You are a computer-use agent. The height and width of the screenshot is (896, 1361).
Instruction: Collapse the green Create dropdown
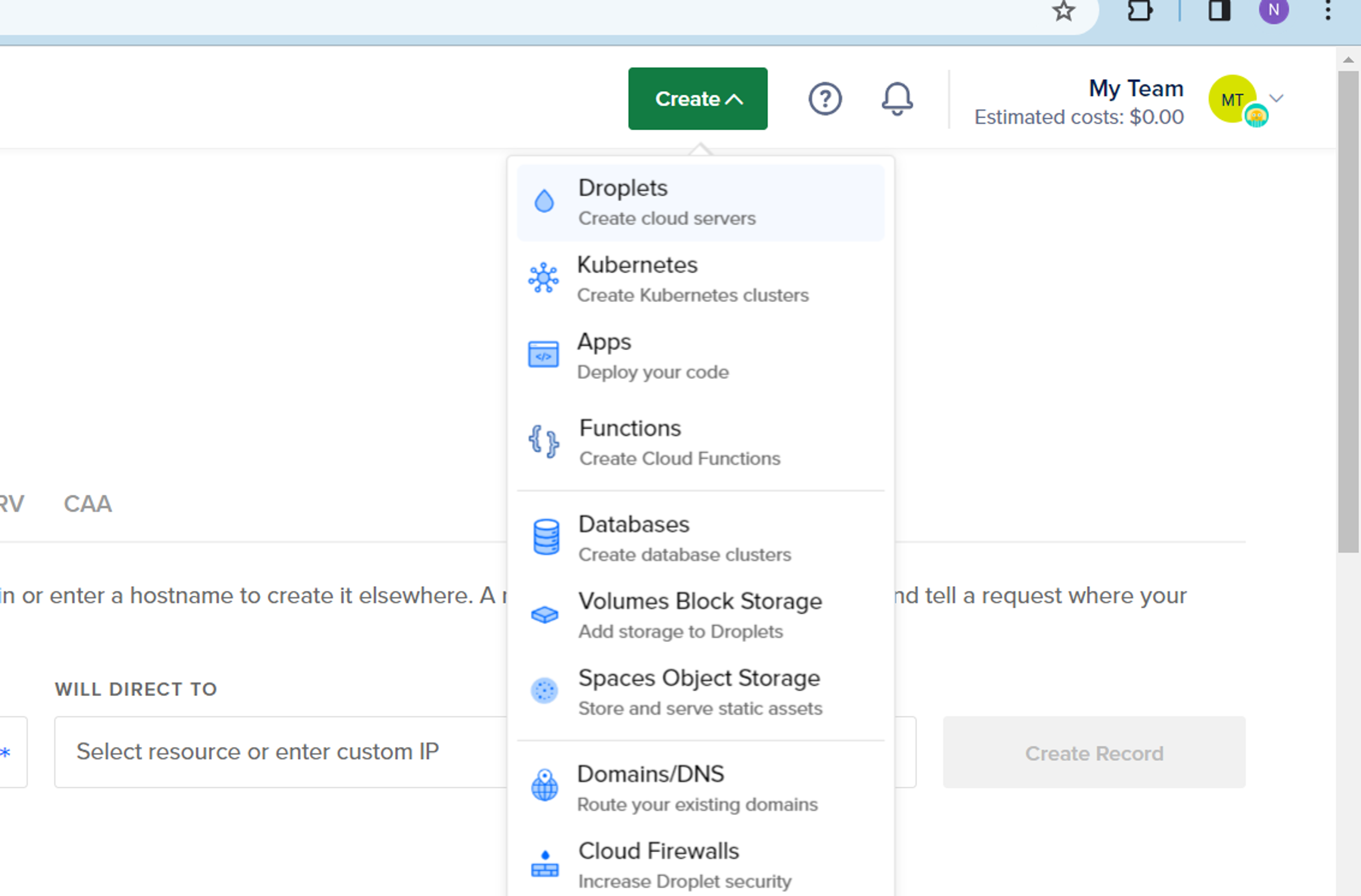[x=698, y=99]
